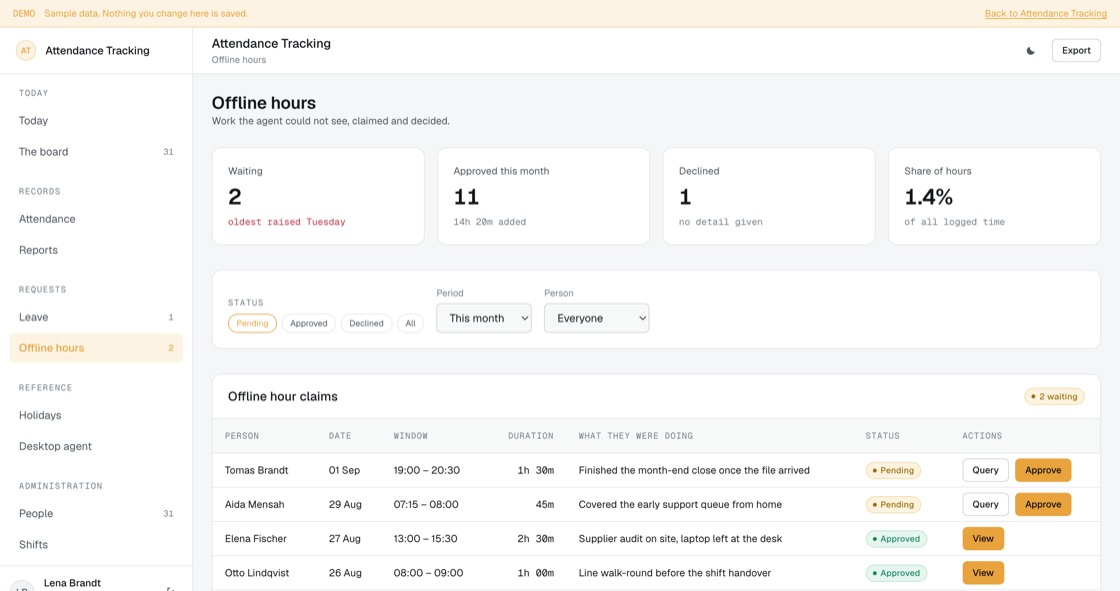Click the Declined summary card

click(x=769, y=197)
